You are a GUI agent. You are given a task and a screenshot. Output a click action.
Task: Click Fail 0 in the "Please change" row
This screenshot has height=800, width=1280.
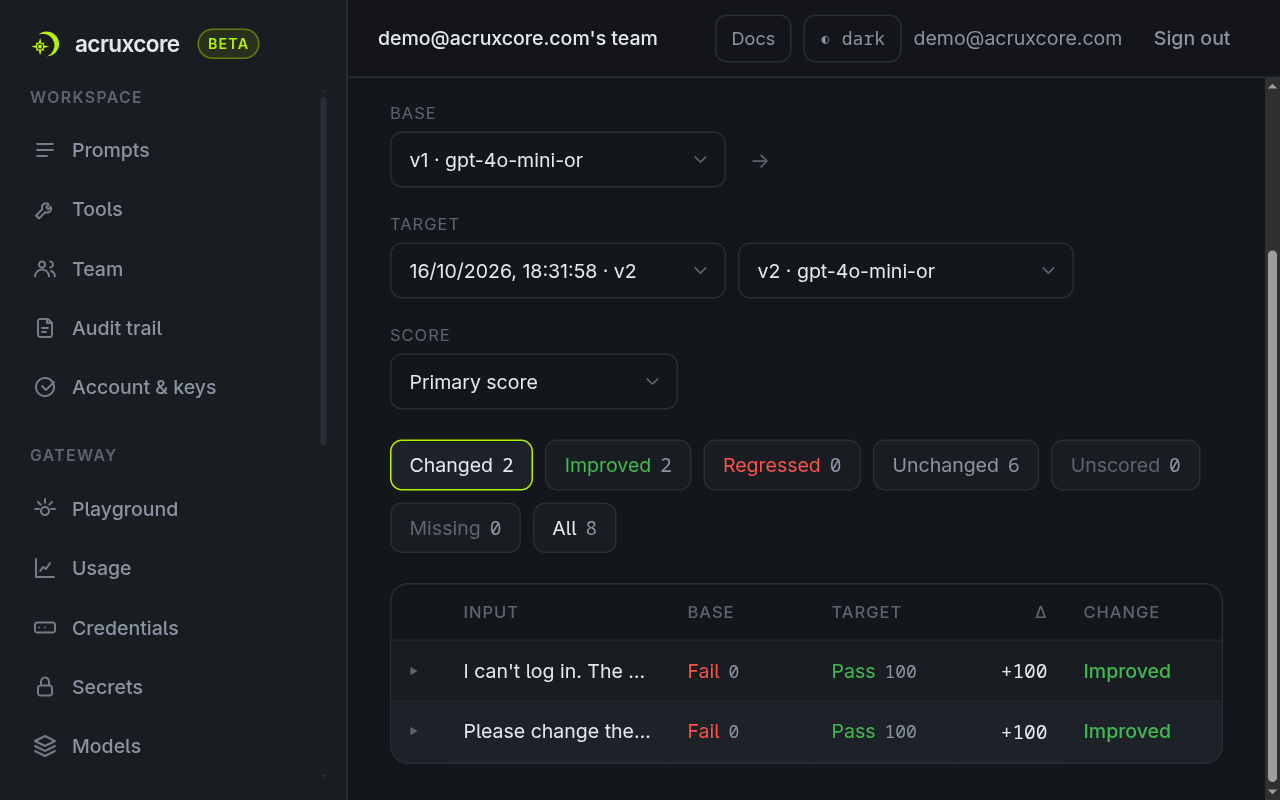coord(713,731)
